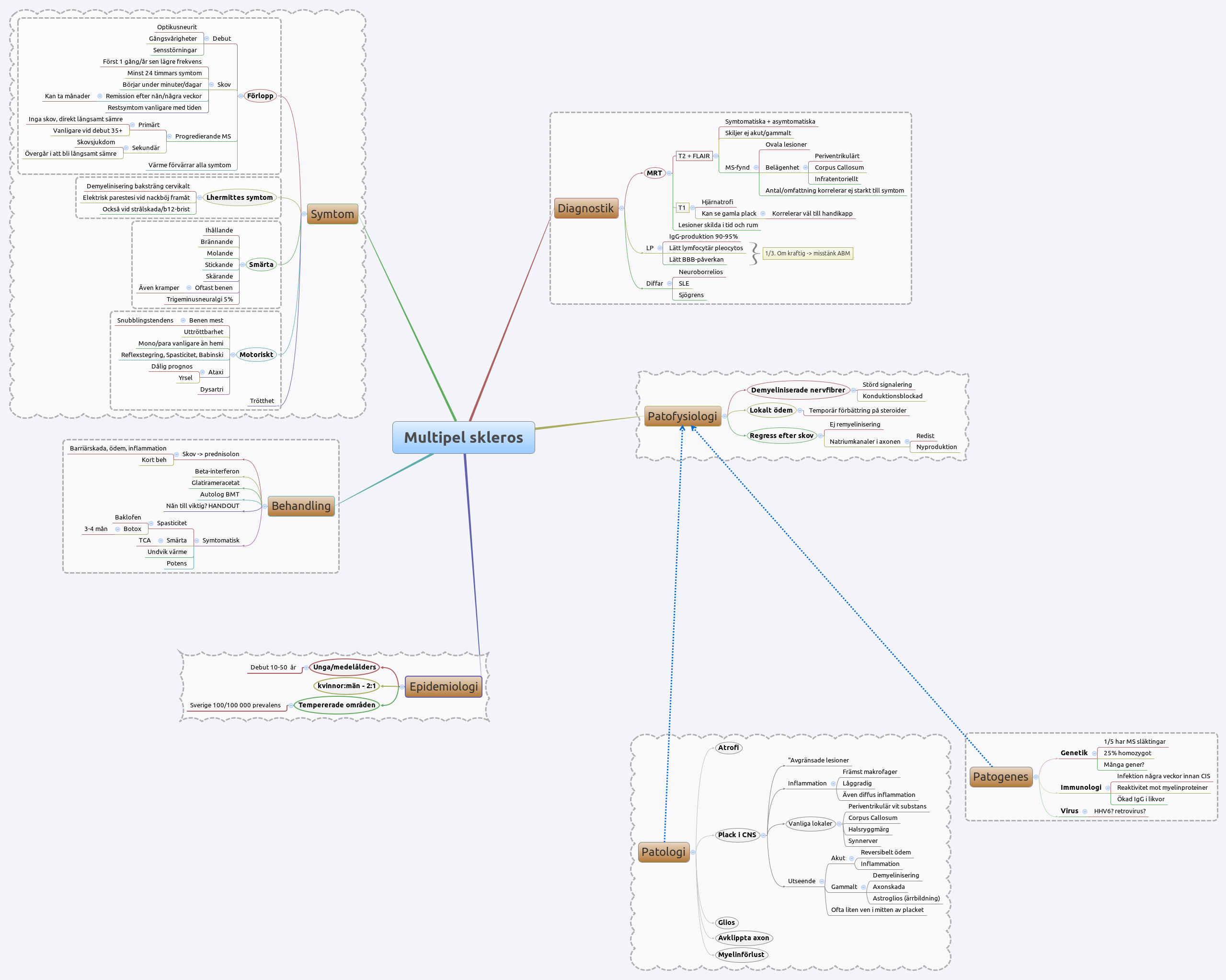
Task: Collapse the Diagnostik branch expander
Action: [621, 208]
